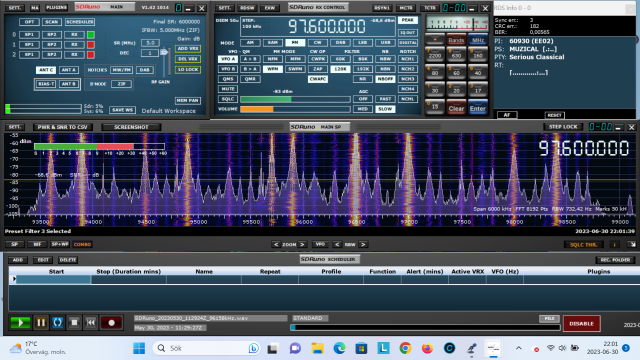Click PWR & SNR TO CSV button
Image resolution: width=640 pixels, height=360 pixels.
pos(62,127)
